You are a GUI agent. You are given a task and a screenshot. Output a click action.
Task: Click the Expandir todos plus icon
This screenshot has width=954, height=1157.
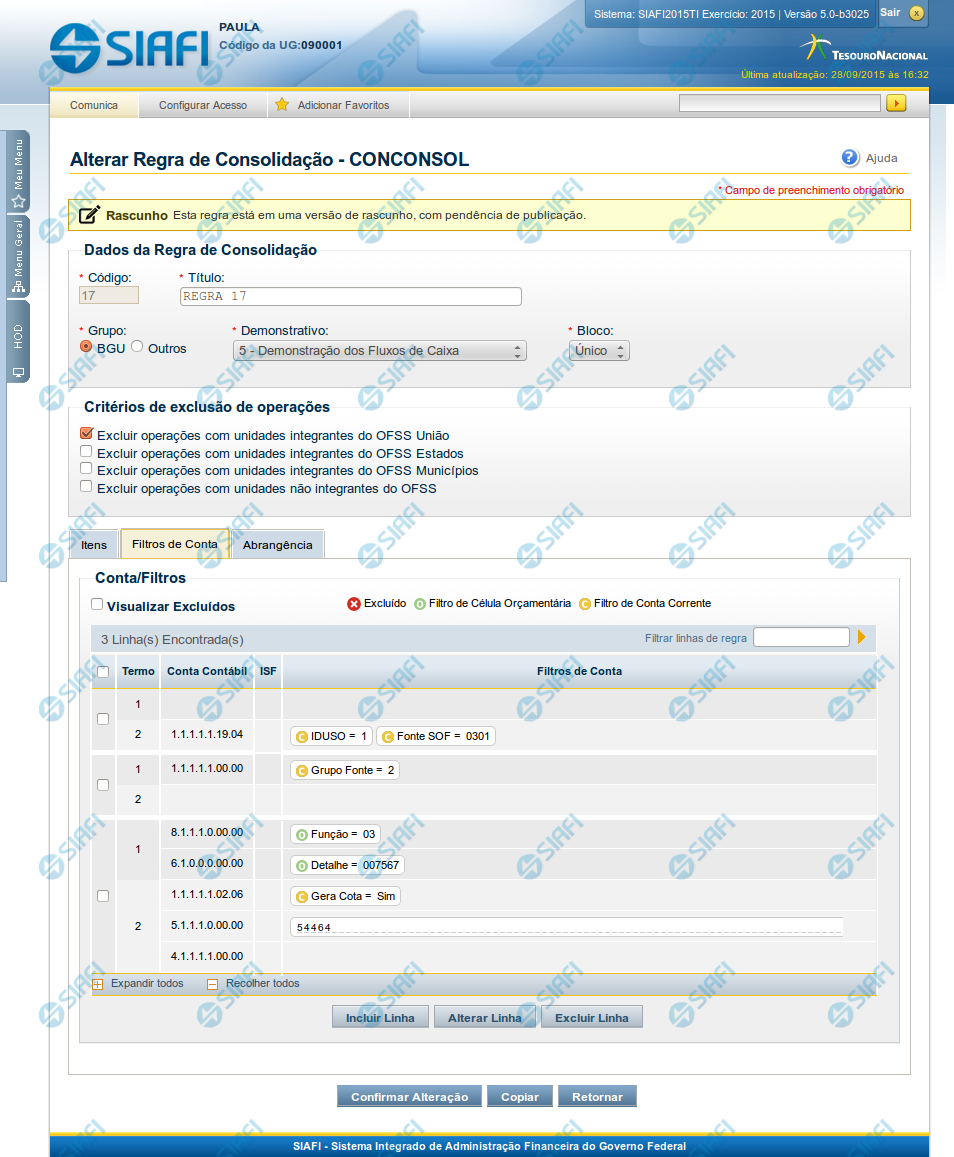[x=97, y=984]
